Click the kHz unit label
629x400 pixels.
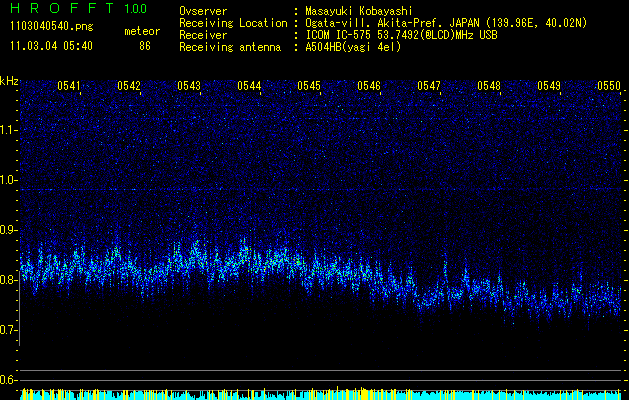point(9,80)
